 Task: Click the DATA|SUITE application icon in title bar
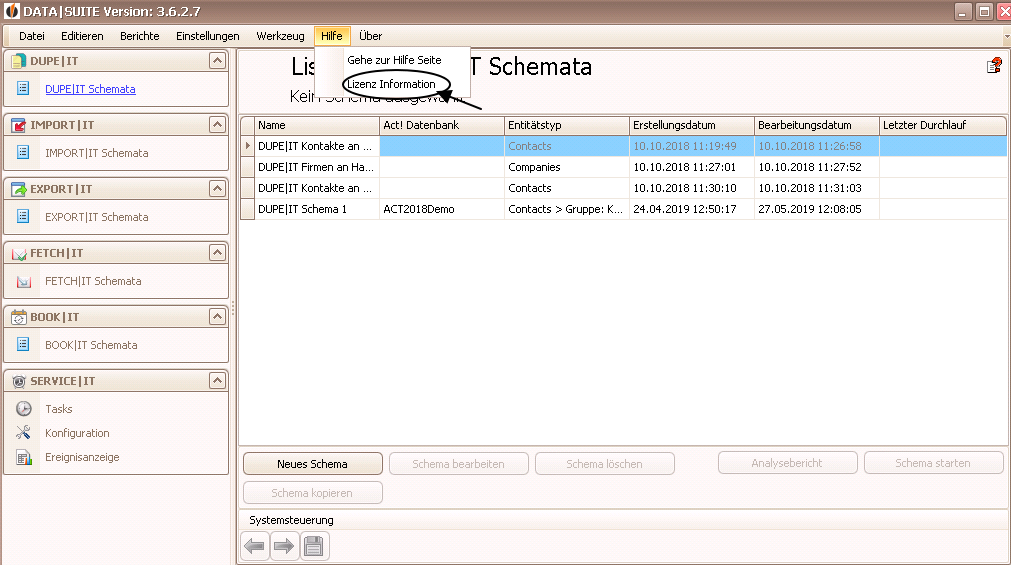click(x=12, y=11)
